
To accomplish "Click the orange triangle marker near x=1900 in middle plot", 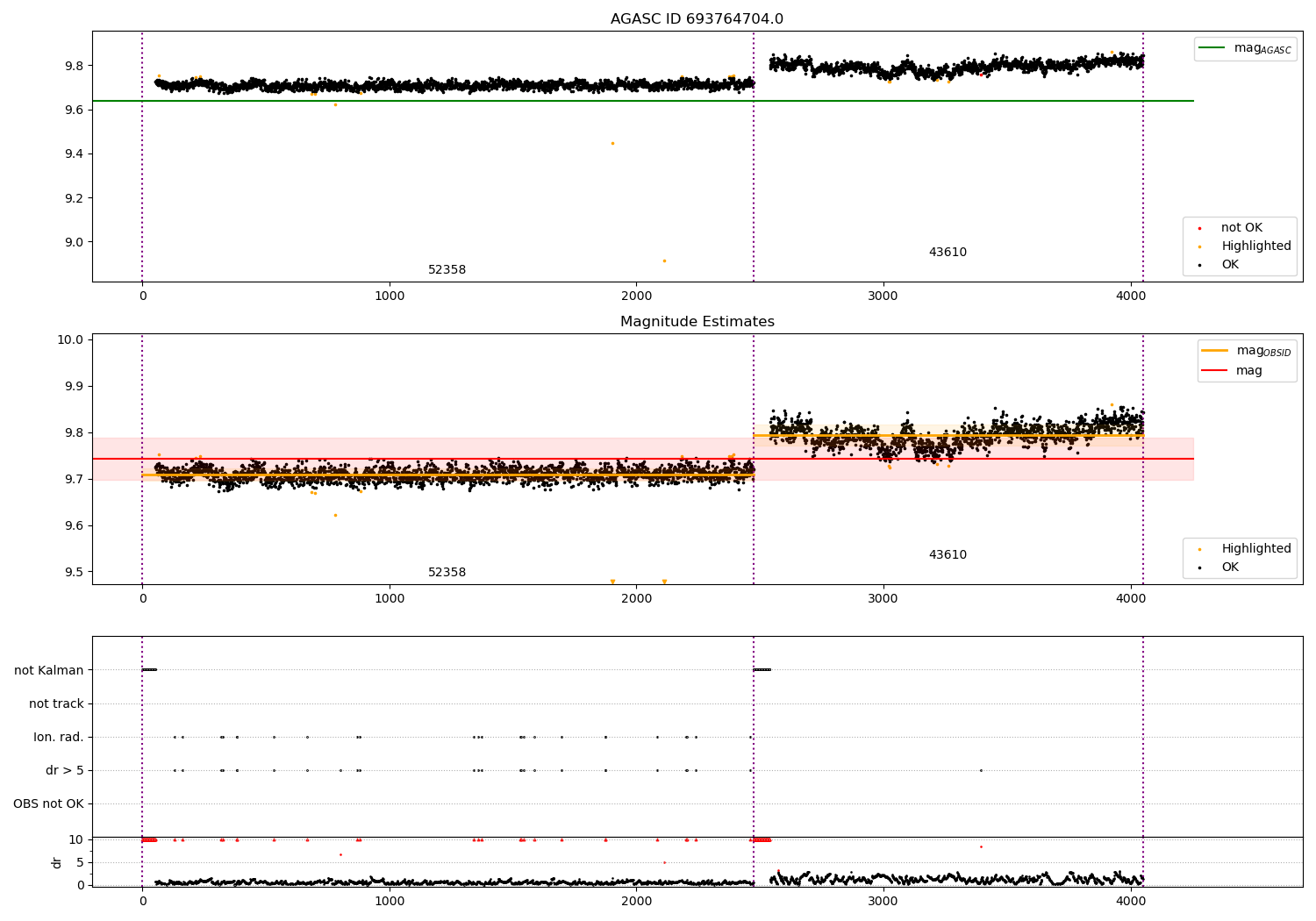I will pyautogui.click(x=612, y=582).
